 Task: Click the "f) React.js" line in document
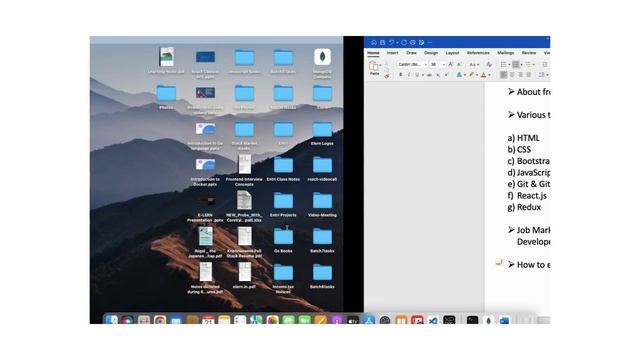[x=527, y=196]
